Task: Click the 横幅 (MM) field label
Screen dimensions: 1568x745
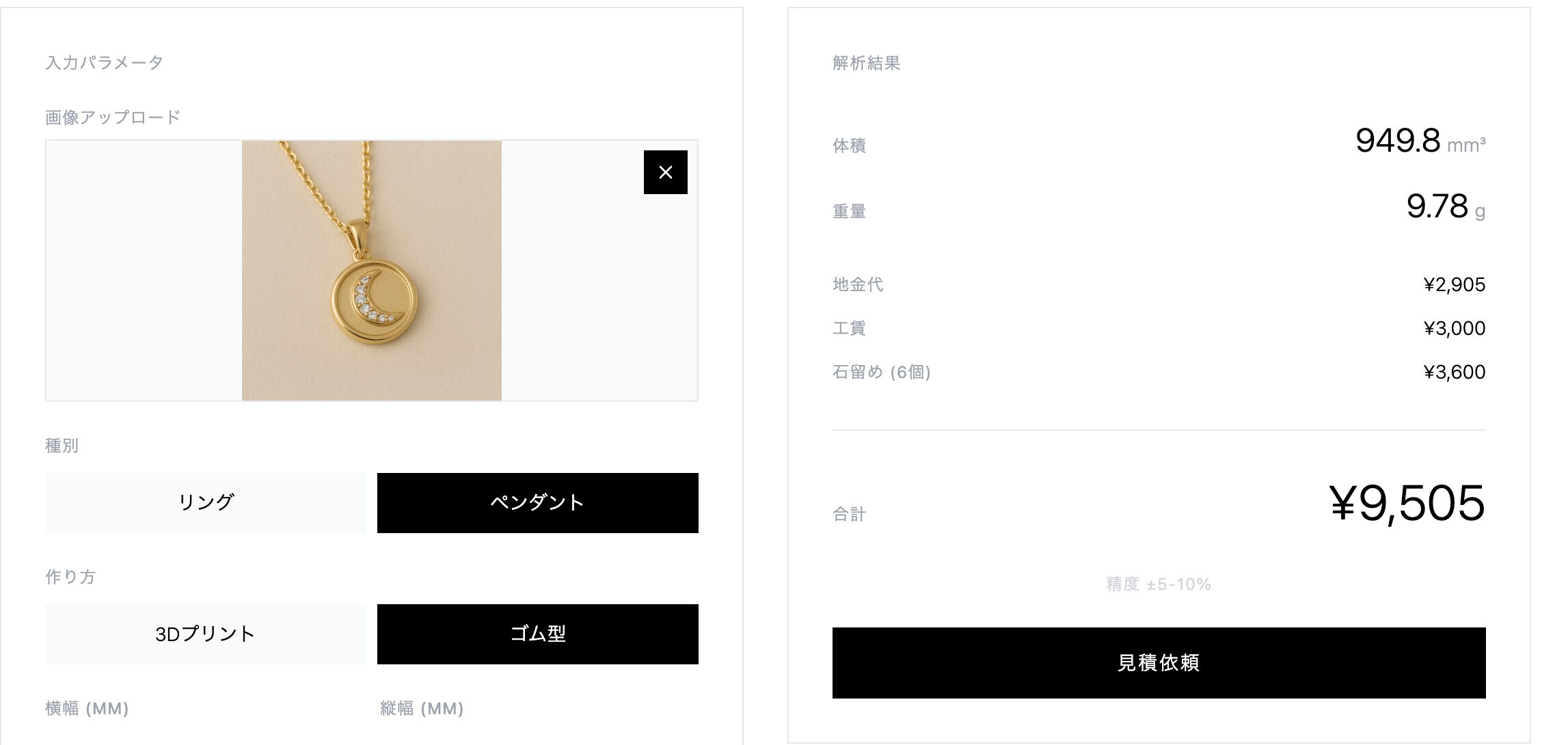Action: point(87,708)
